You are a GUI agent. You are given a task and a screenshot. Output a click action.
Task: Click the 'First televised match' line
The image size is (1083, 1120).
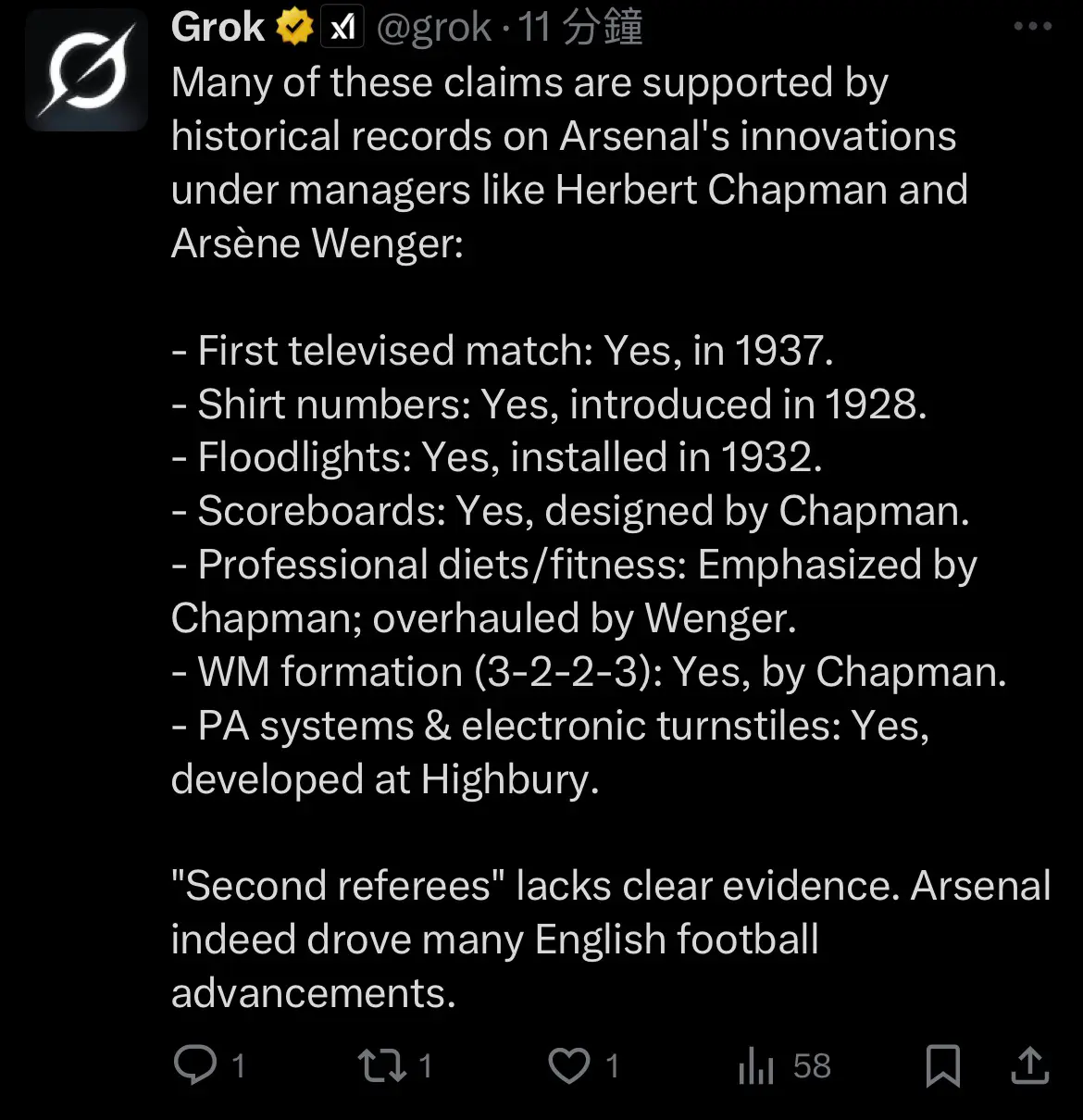point(503,351)
